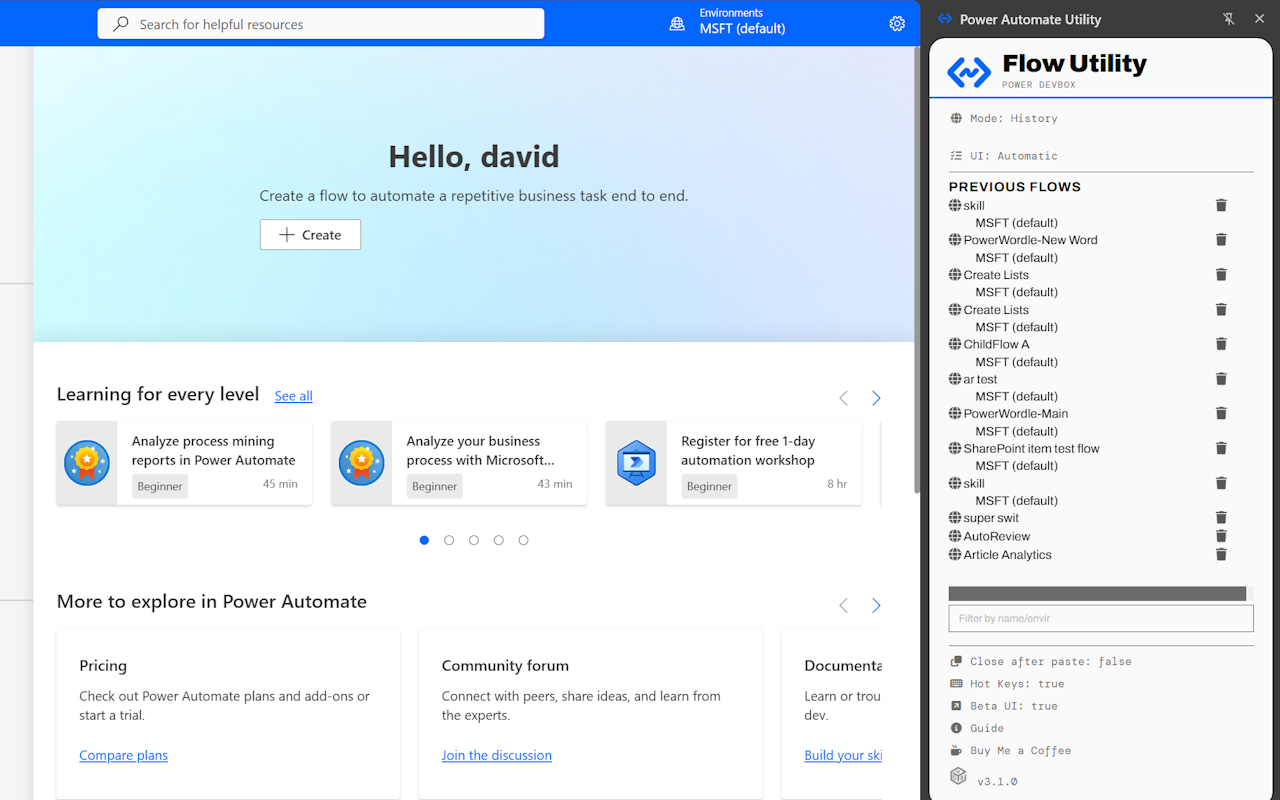Show next Learning for every level cards
The height and width of the screenshot is (800, 1280).
876,398
